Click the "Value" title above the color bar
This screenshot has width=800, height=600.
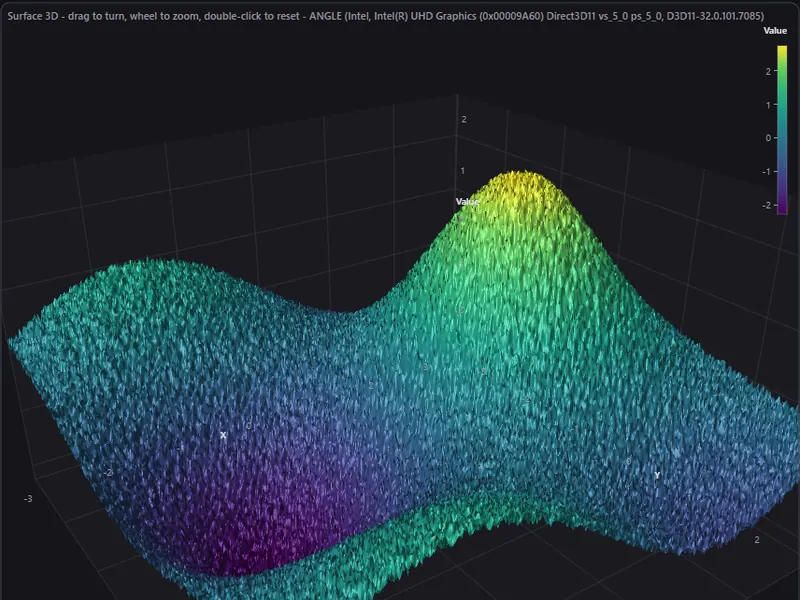[774, 31]
